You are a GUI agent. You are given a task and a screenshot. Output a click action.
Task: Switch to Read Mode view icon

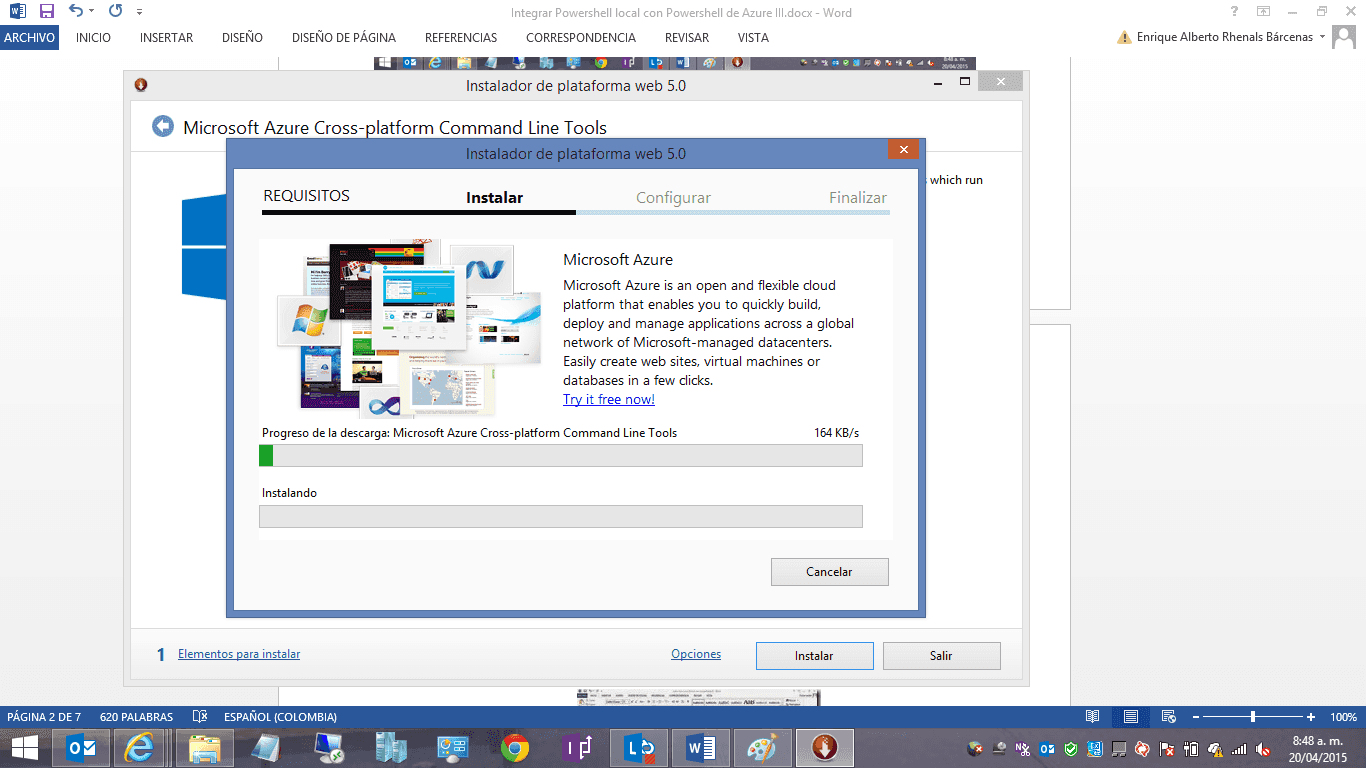[1093, 717]
